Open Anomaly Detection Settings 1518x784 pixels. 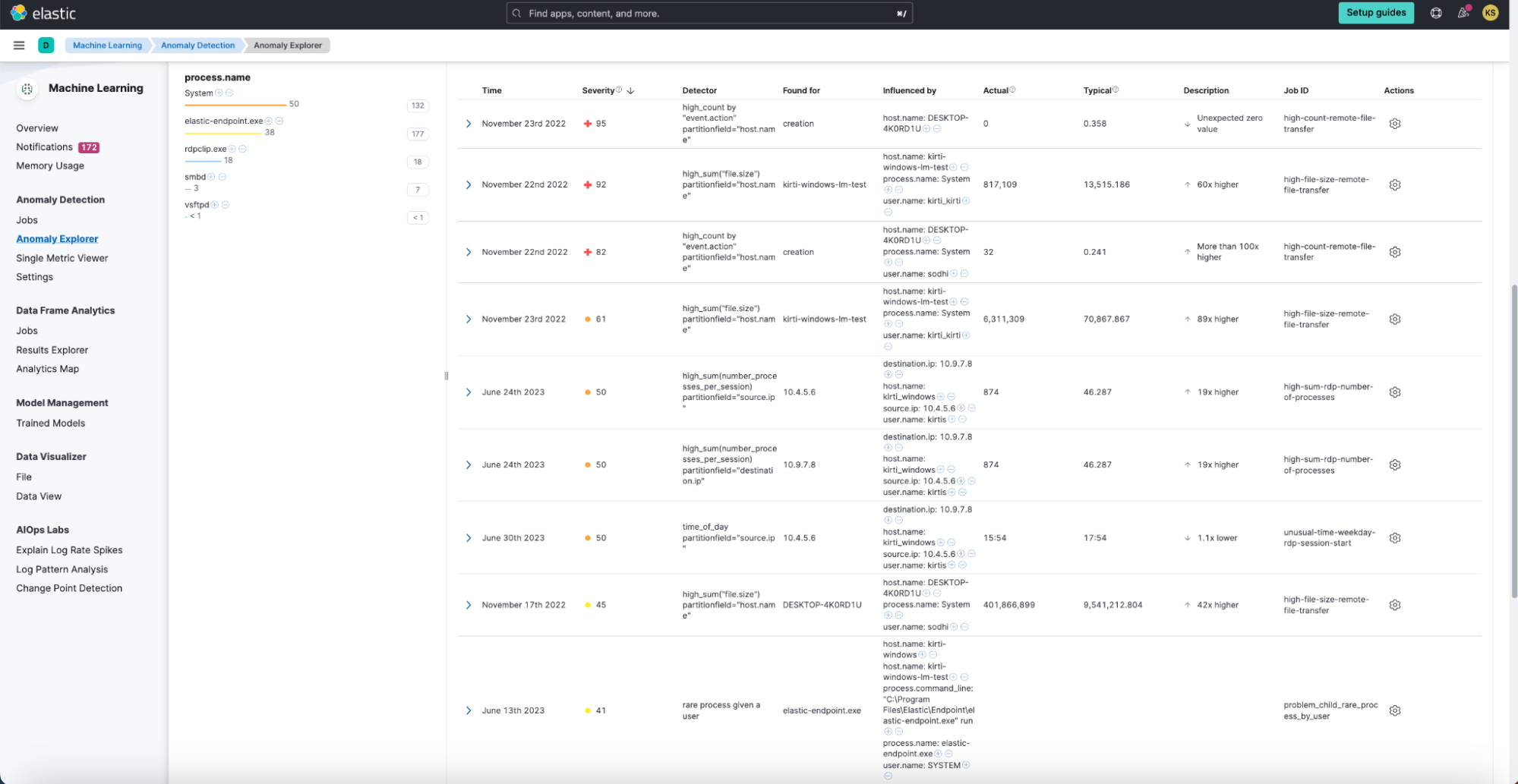coord(35,277)
